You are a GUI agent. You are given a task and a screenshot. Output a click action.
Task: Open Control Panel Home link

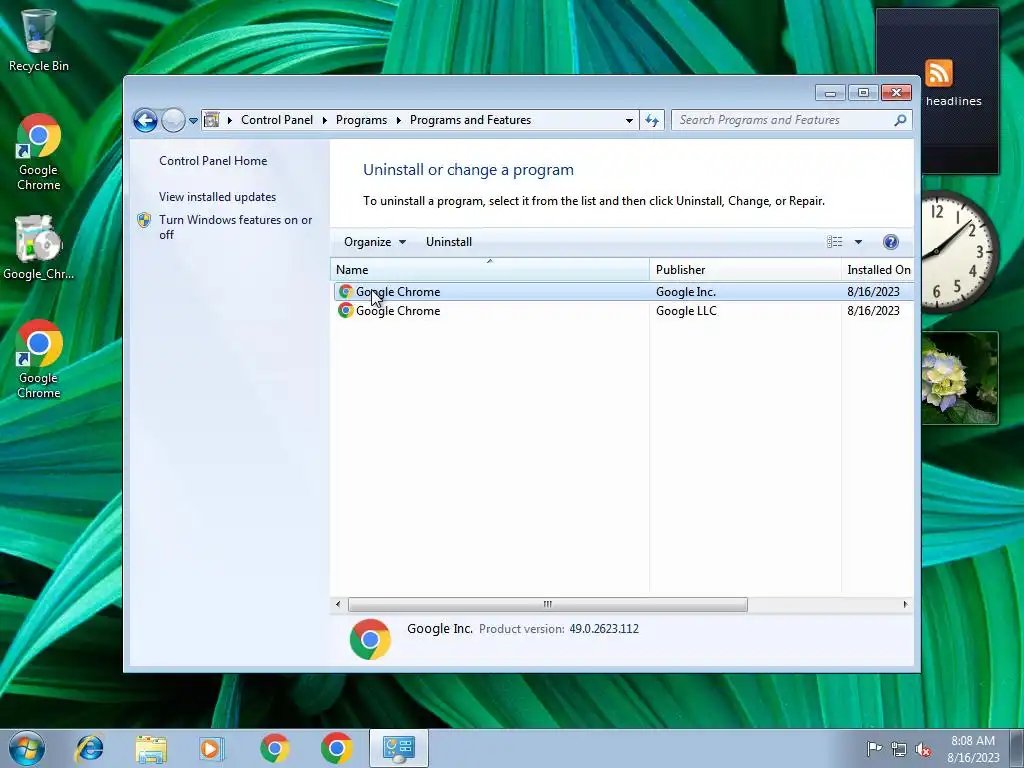click(x=213, y=161)
